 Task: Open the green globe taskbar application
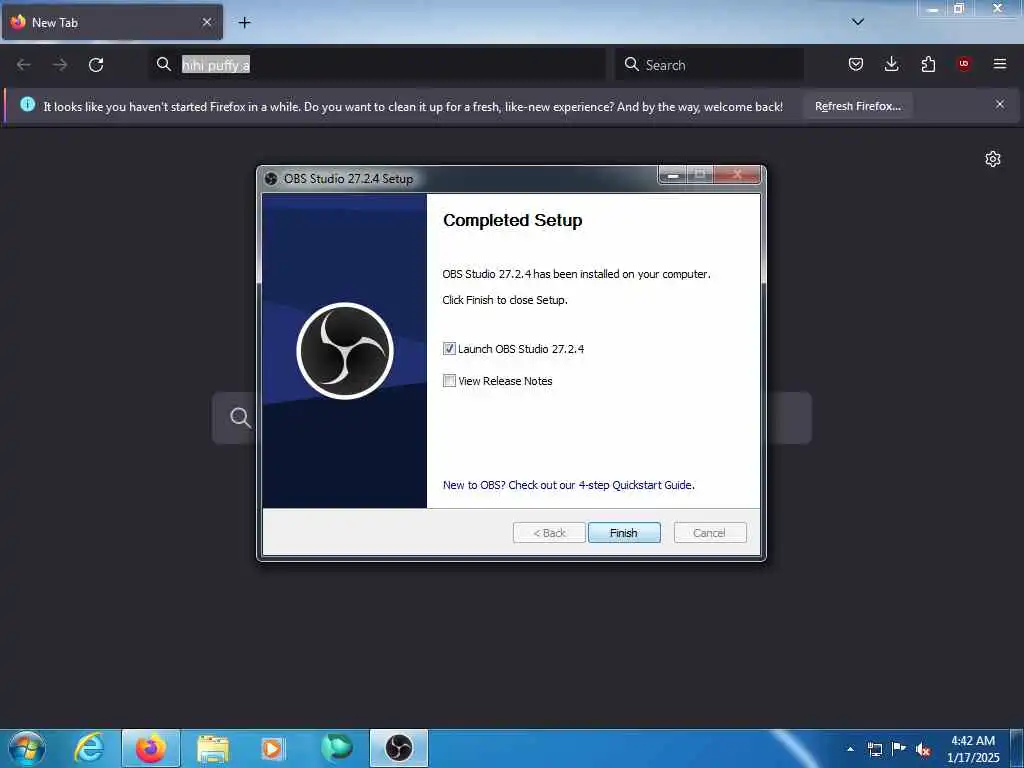point(336,748)
